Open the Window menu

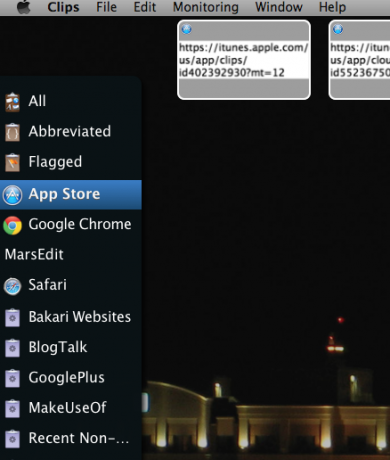(279, 7)
